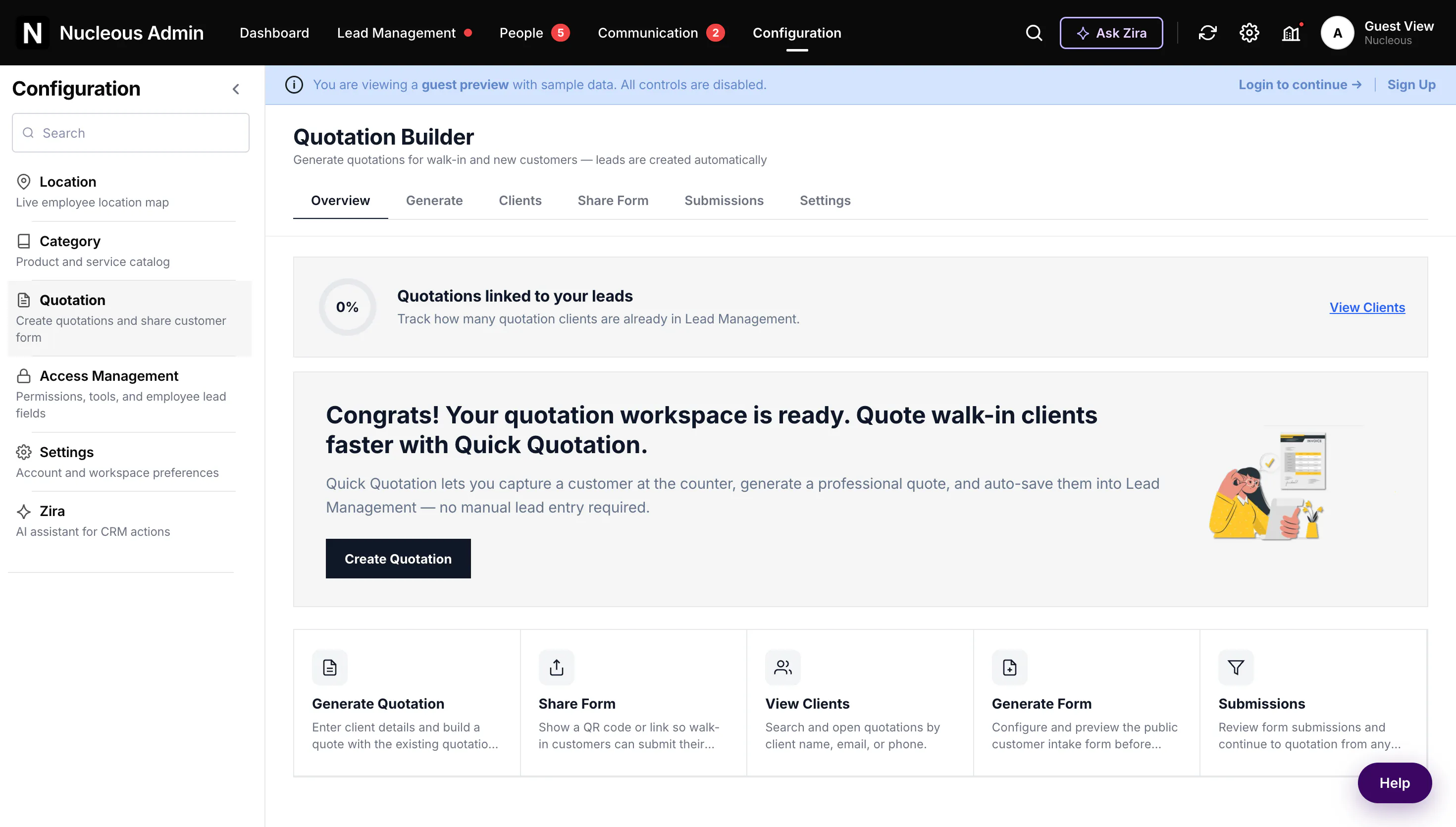
Task: Open Dashboard in top navigation
Action: [274, 33]
